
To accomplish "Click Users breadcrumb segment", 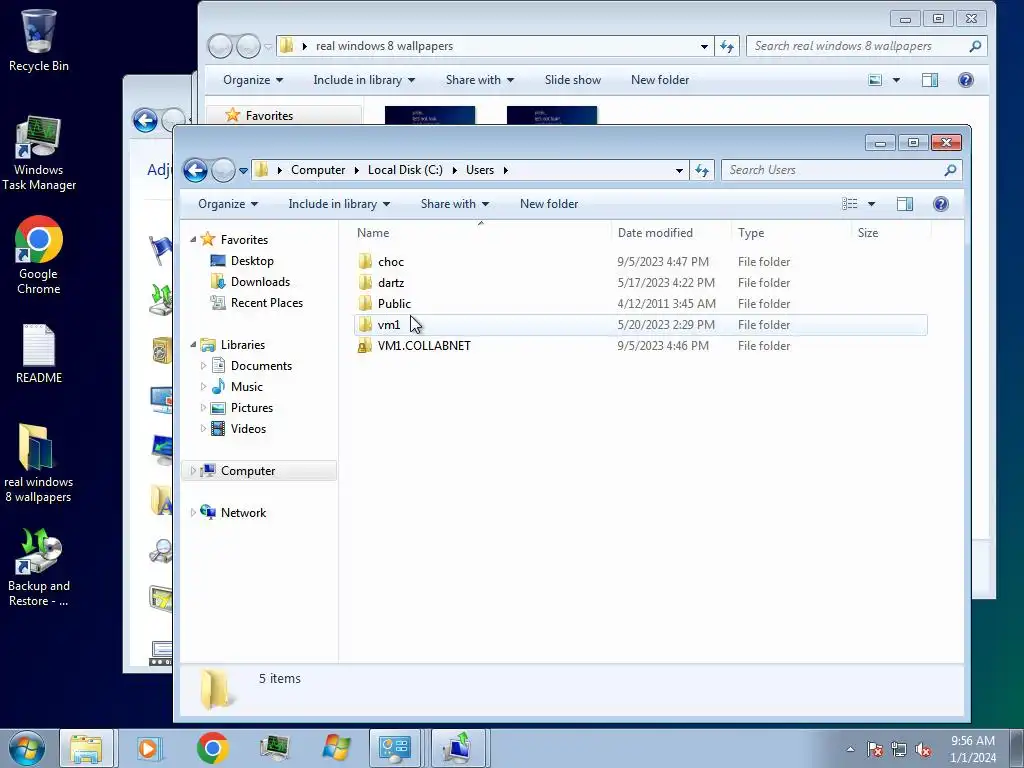I will (x=480, y=170).
